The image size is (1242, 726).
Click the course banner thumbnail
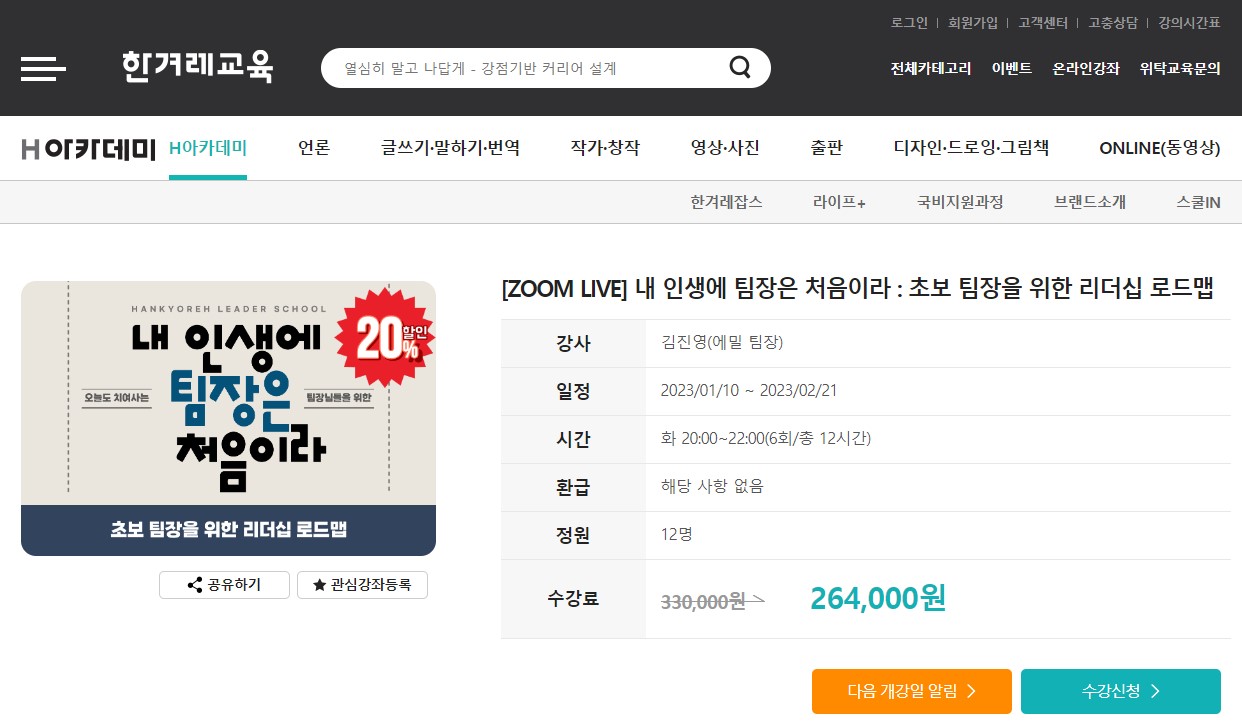click(x=228, y=418)
